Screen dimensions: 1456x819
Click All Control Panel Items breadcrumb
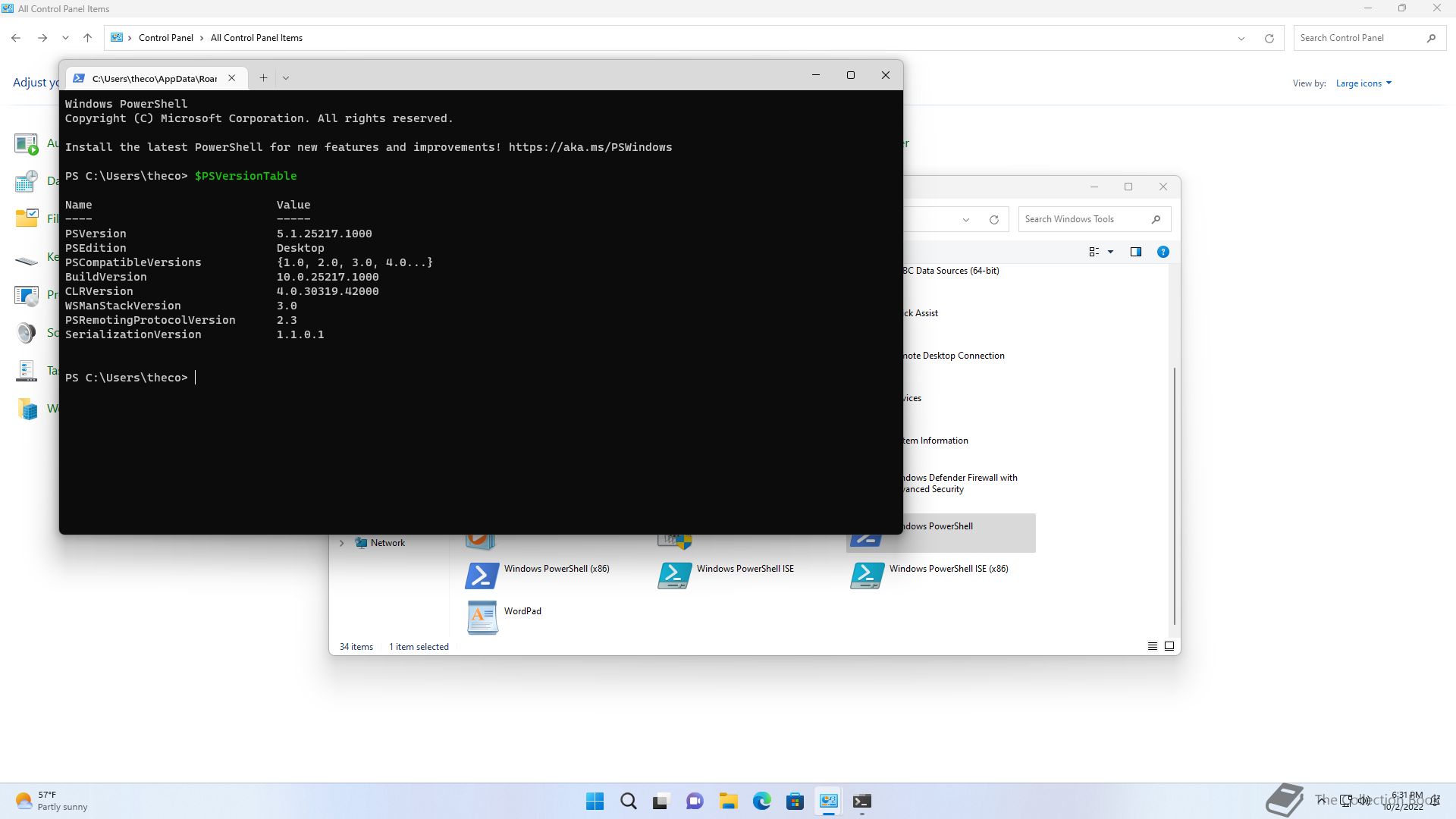click(x=256, y=38)
